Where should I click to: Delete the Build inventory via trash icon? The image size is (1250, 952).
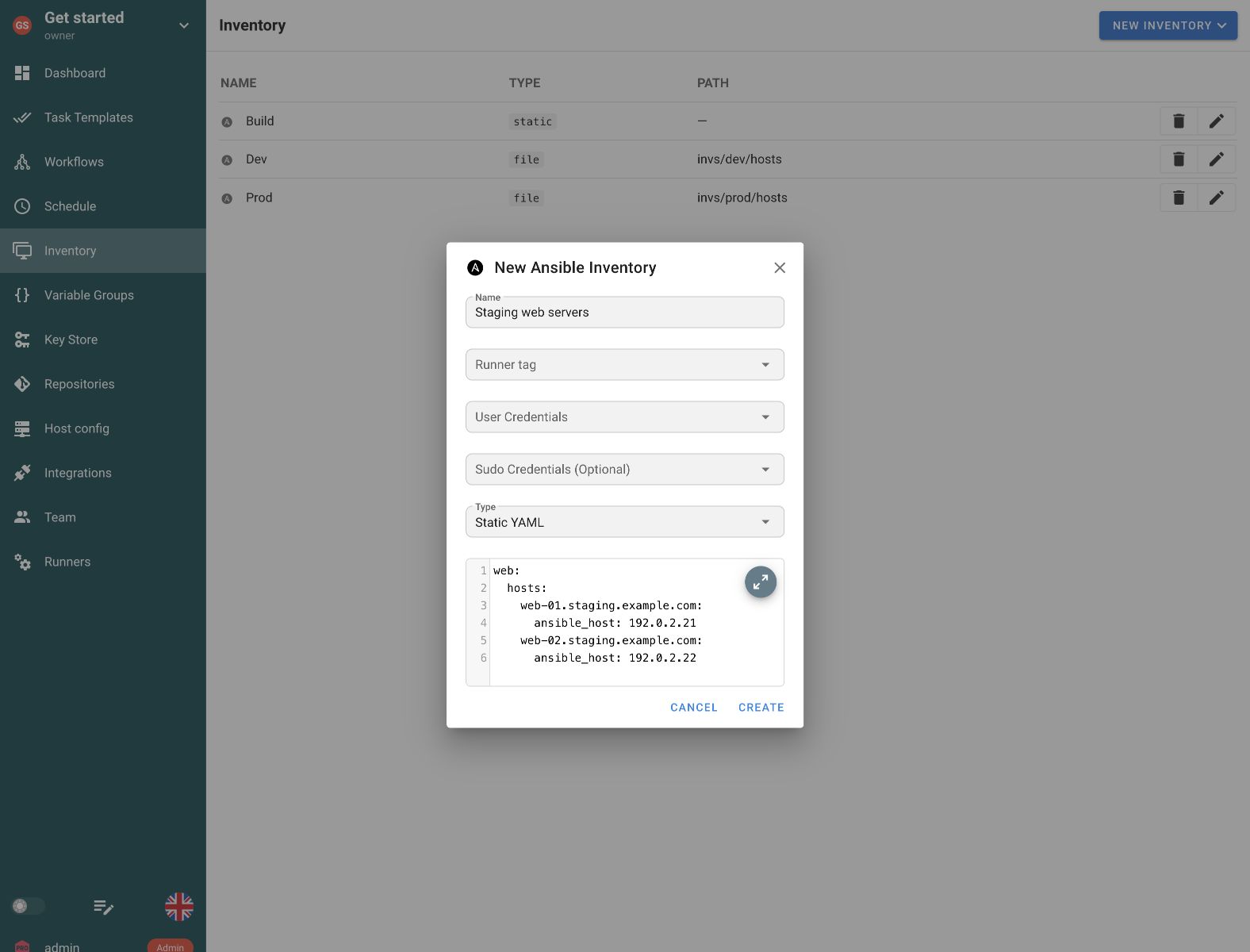[1179, 121]
